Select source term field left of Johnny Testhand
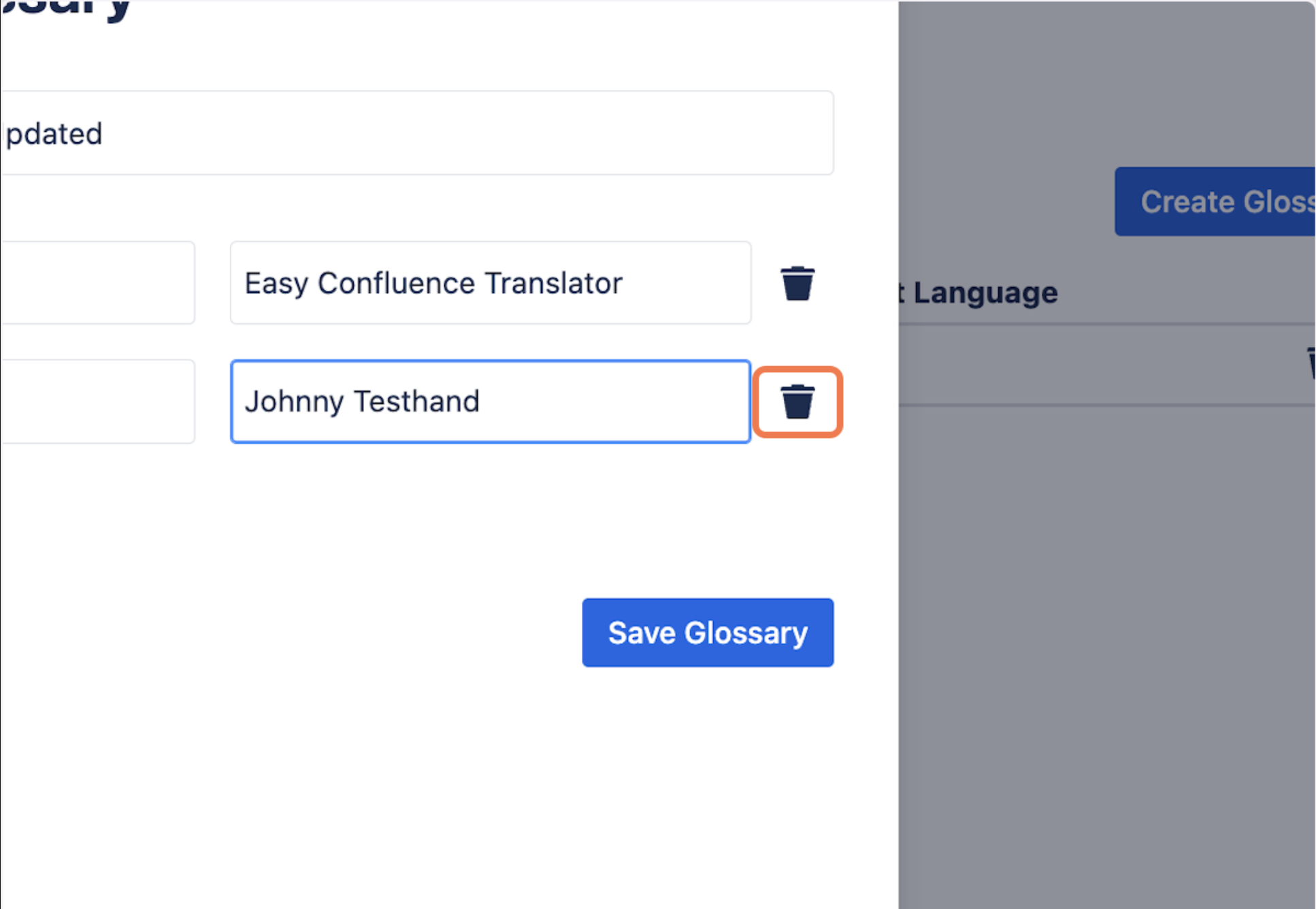The height and width of the screenshot is (909, 1316). click(x=97, y=401)
